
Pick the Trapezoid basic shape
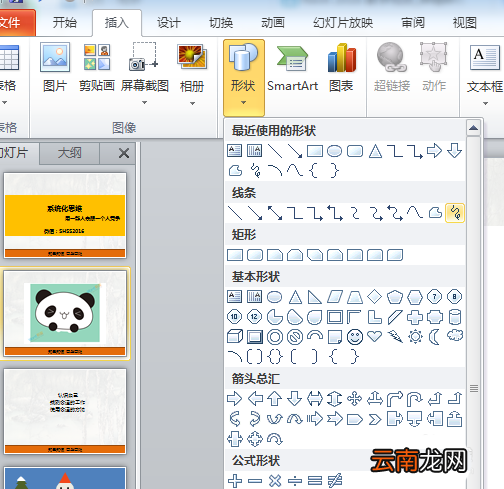pyautogui.click(x=355, y=297)
